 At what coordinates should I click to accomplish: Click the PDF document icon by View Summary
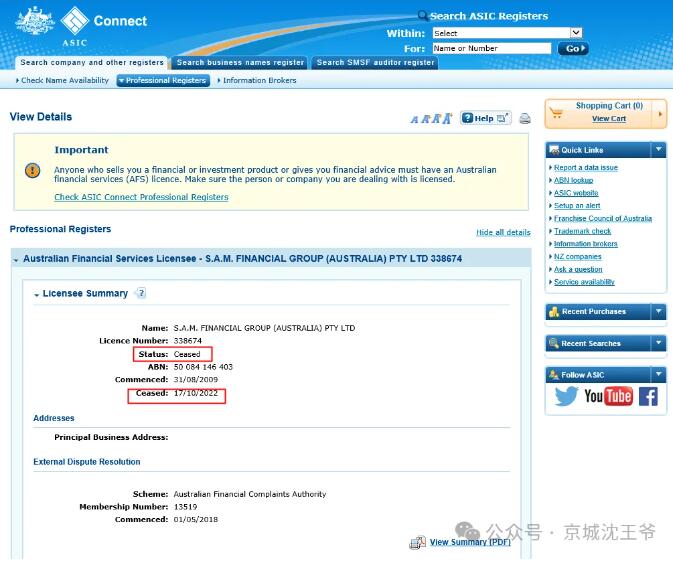(417, 543)
